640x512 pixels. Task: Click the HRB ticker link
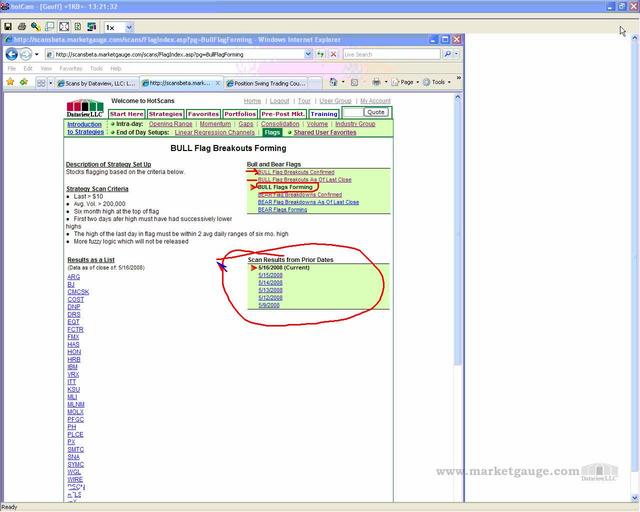tap(74, 360)
